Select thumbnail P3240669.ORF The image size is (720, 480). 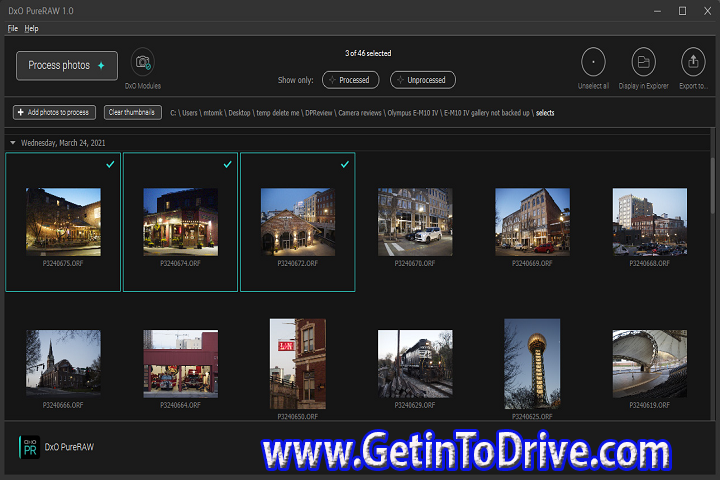click(533, 222)
